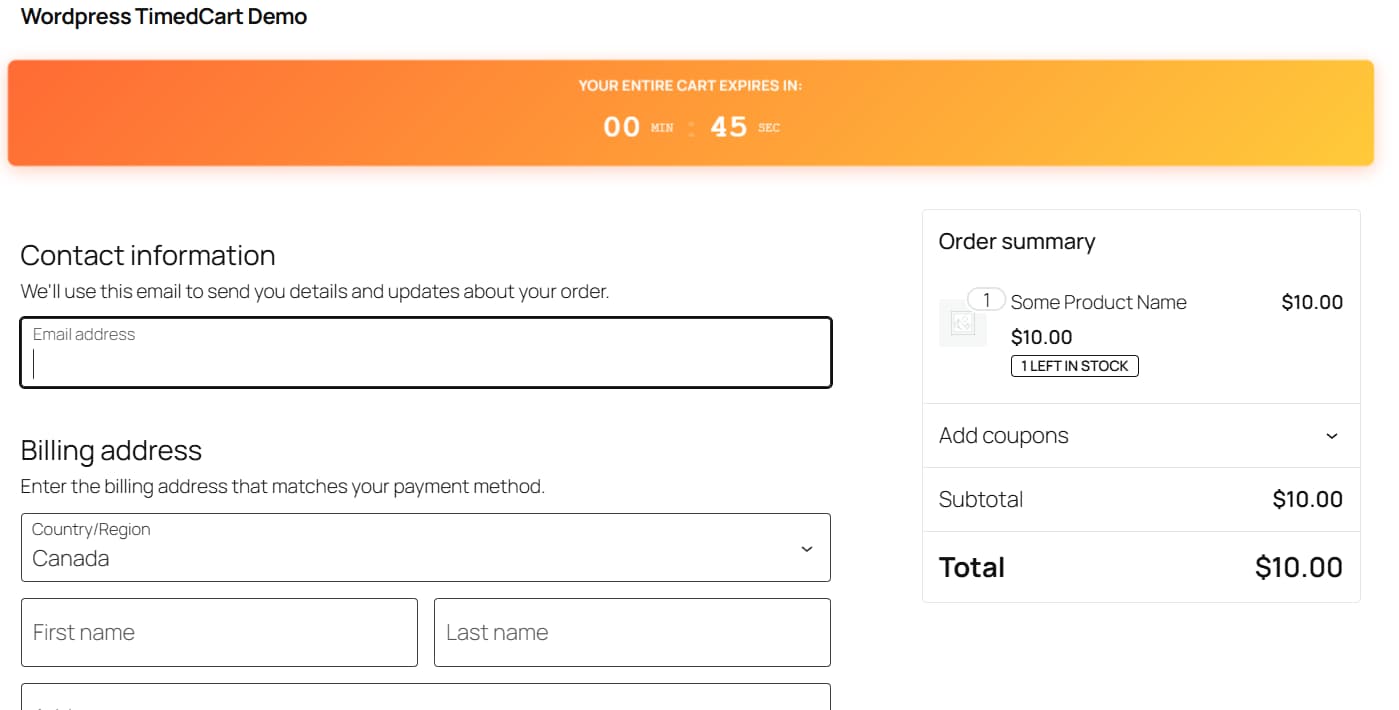Click the Last name field

632,632
